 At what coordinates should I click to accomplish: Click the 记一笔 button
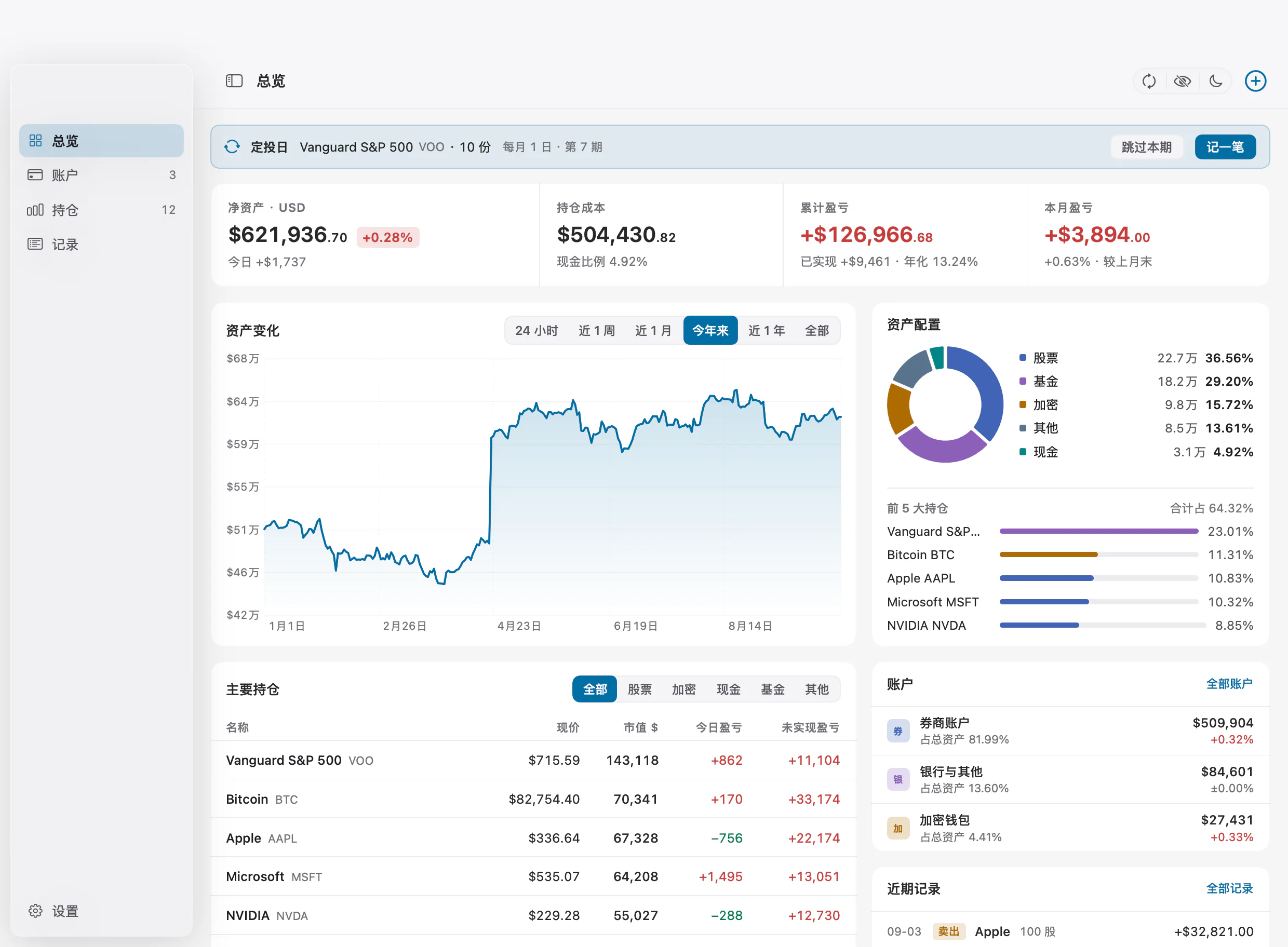pos(1225,147)
